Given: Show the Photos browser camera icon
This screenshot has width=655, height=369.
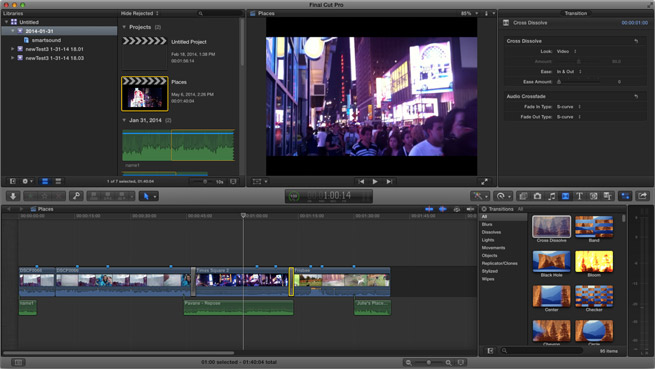Looking at the screenshot, I should (537, 196).
